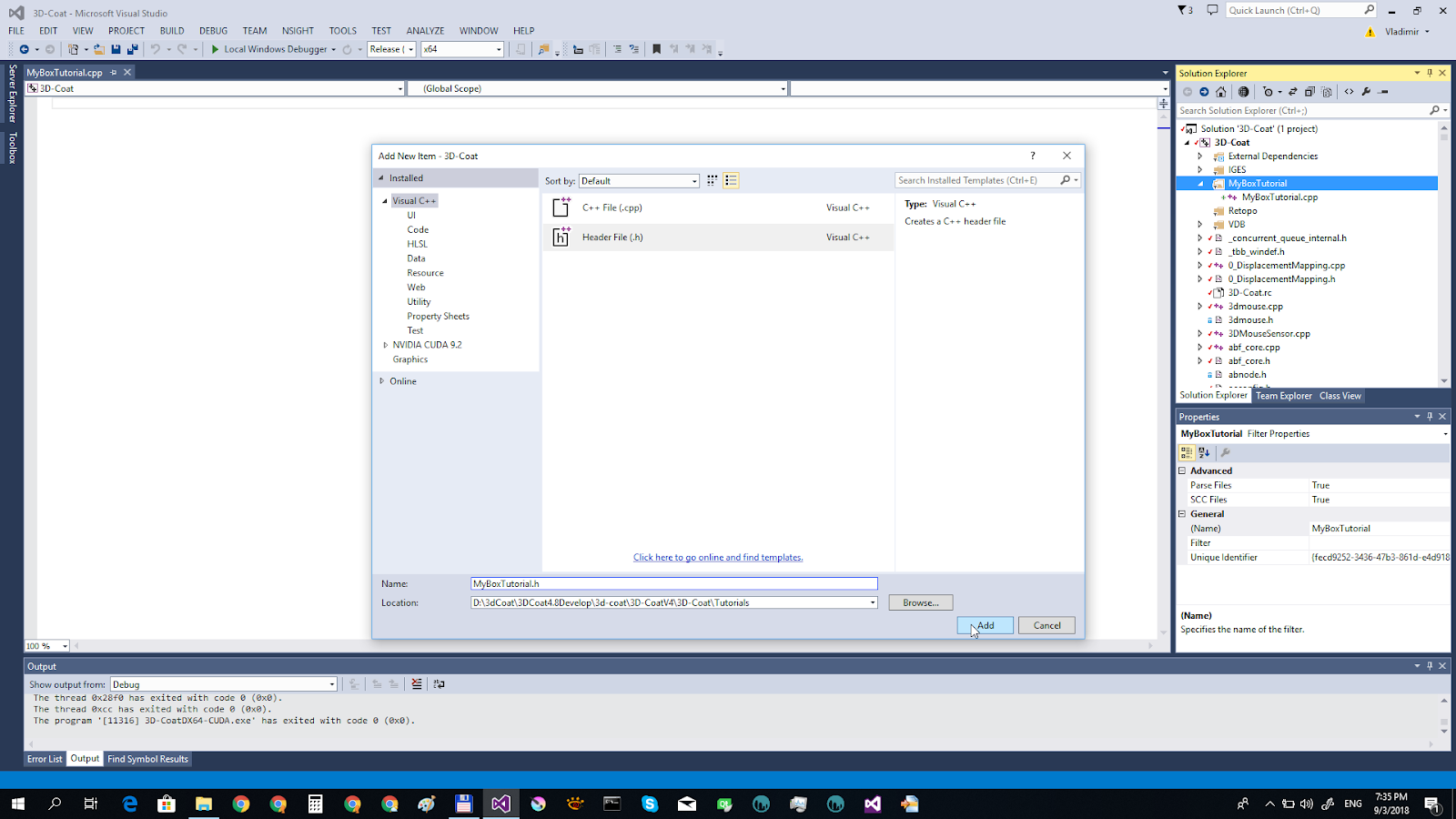
Task: Click Alphabetical sort icon in Properties panel
Action: click(1204, 452)
